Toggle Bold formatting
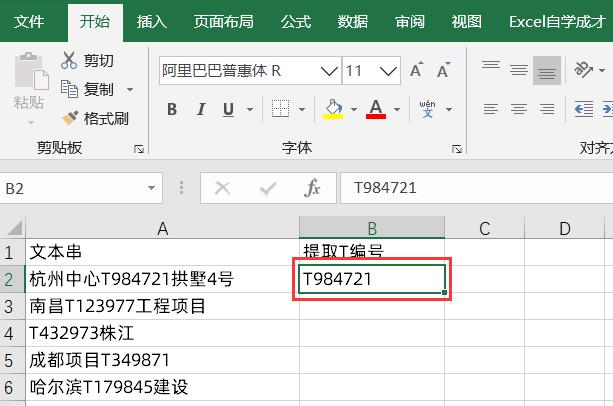 point(172,109)
